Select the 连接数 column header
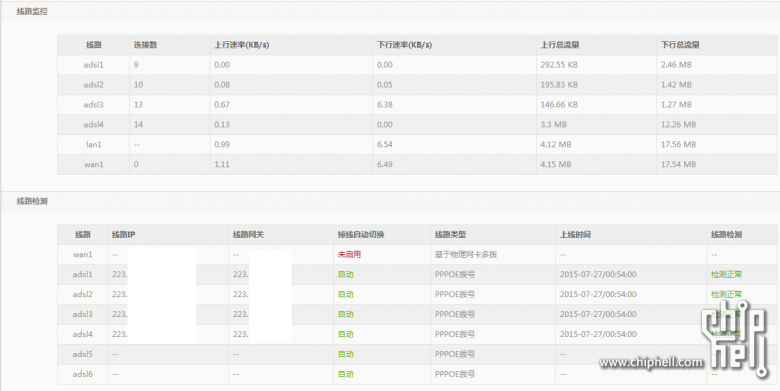780x391 pixels. 145,45
